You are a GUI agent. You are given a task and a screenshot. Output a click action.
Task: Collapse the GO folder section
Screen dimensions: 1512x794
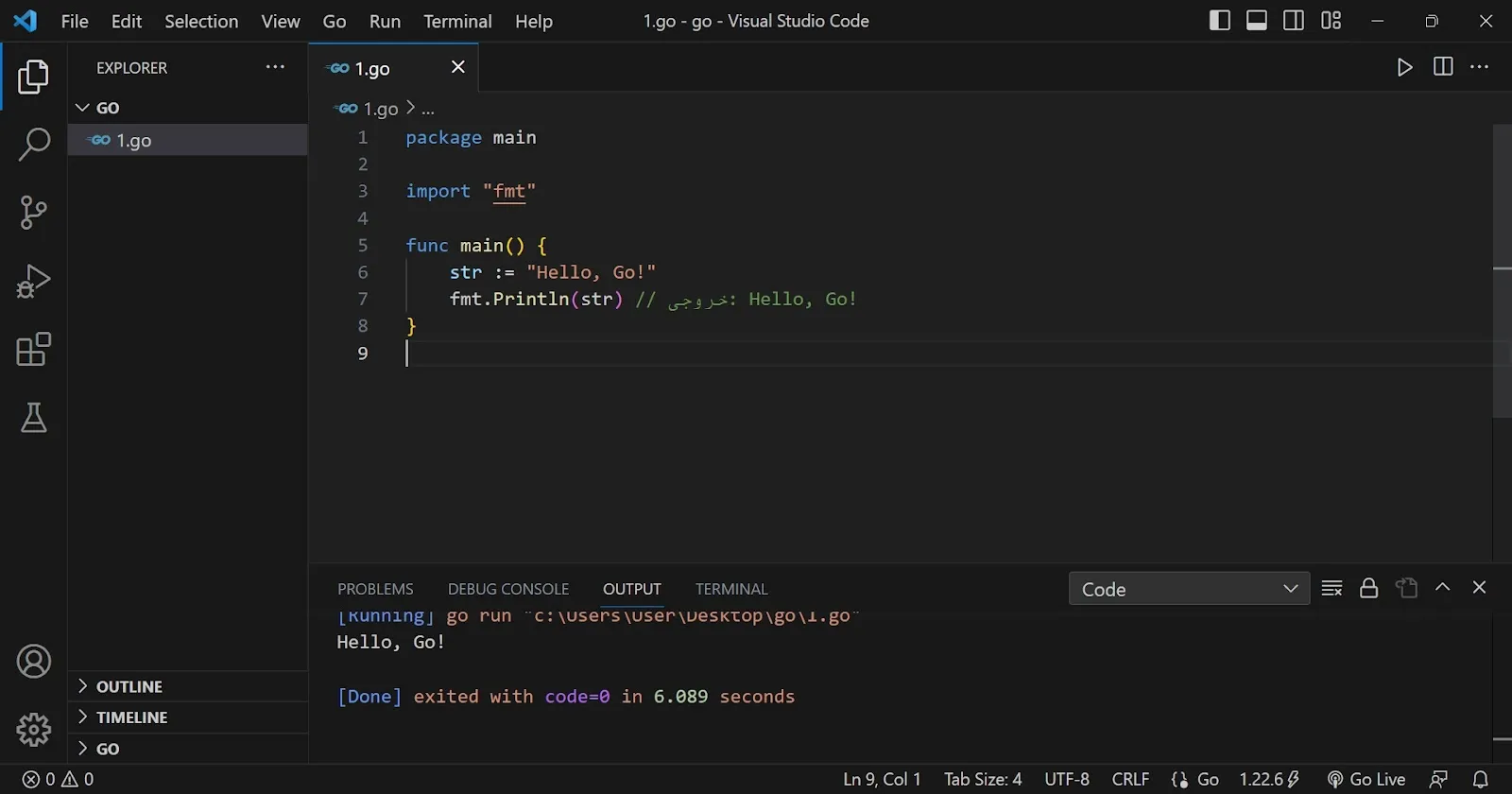(187, 108)
